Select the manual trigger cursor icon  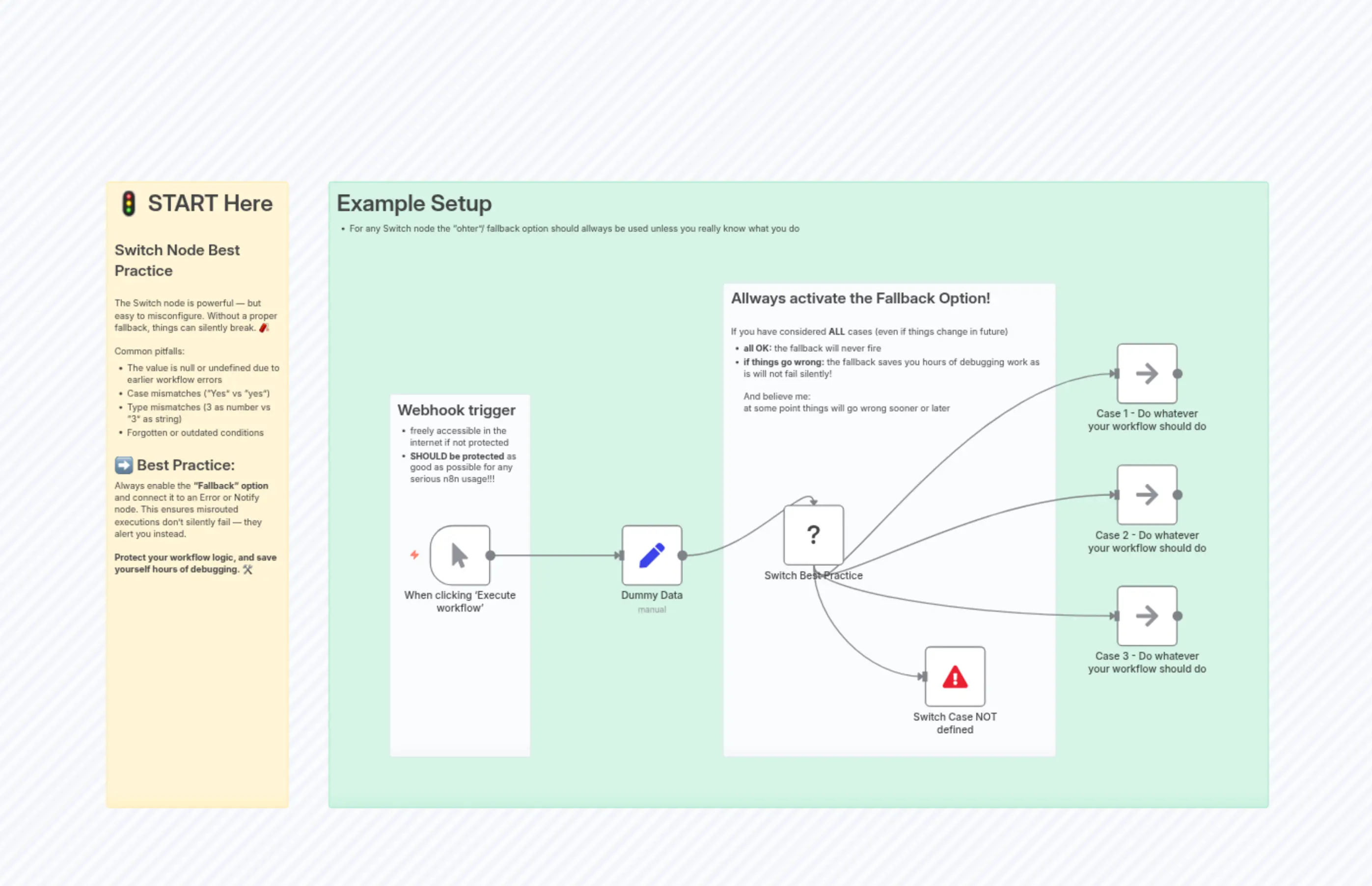point(459,554)
